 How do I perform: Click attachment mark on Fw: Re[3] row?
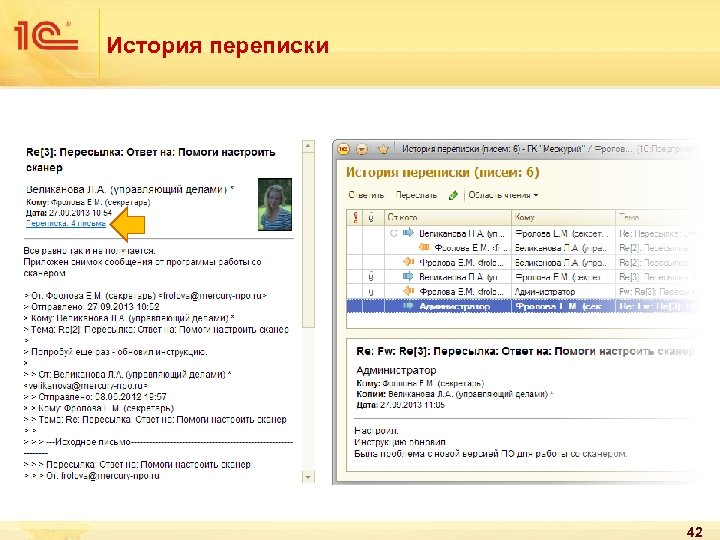click(371, 292)
